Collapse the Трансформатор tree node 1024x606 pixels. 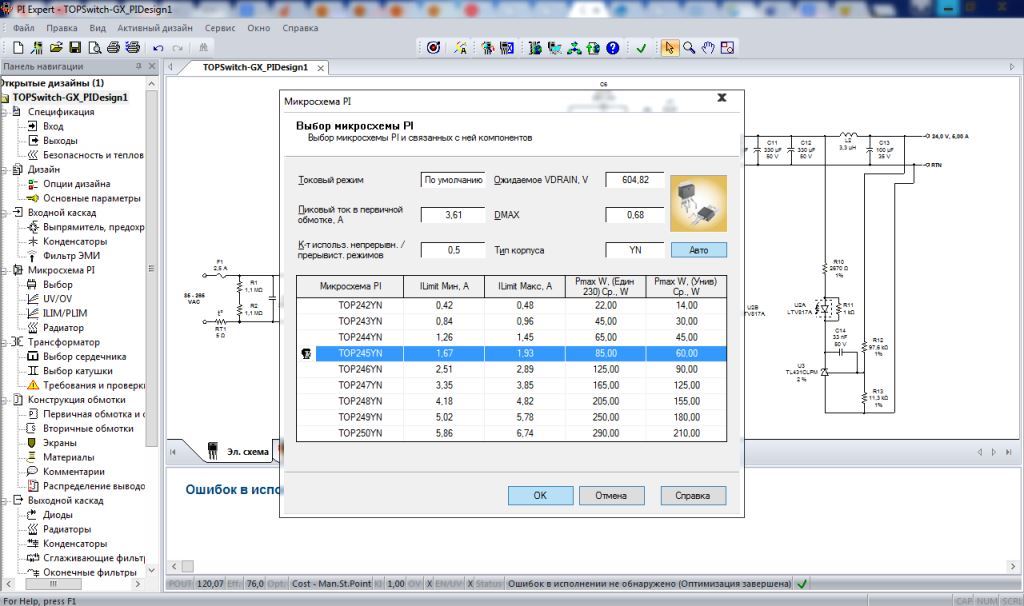[5, 342]
